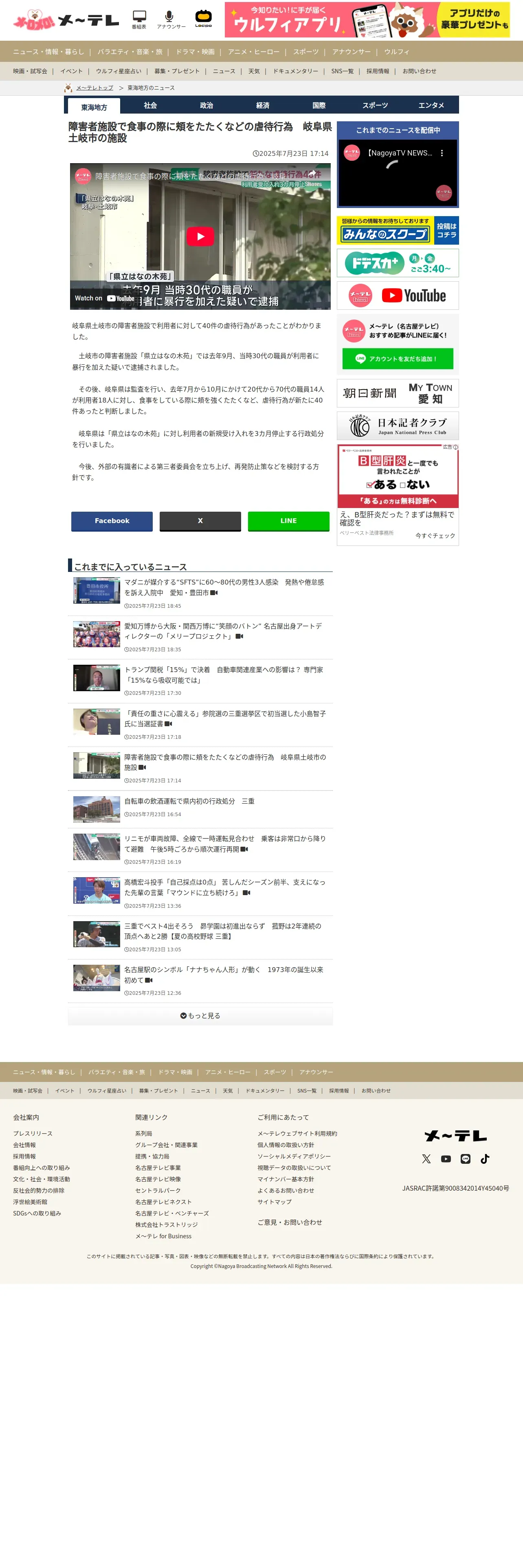
Task: Open the ナナちゃん人形 news article
Action: 224,975
